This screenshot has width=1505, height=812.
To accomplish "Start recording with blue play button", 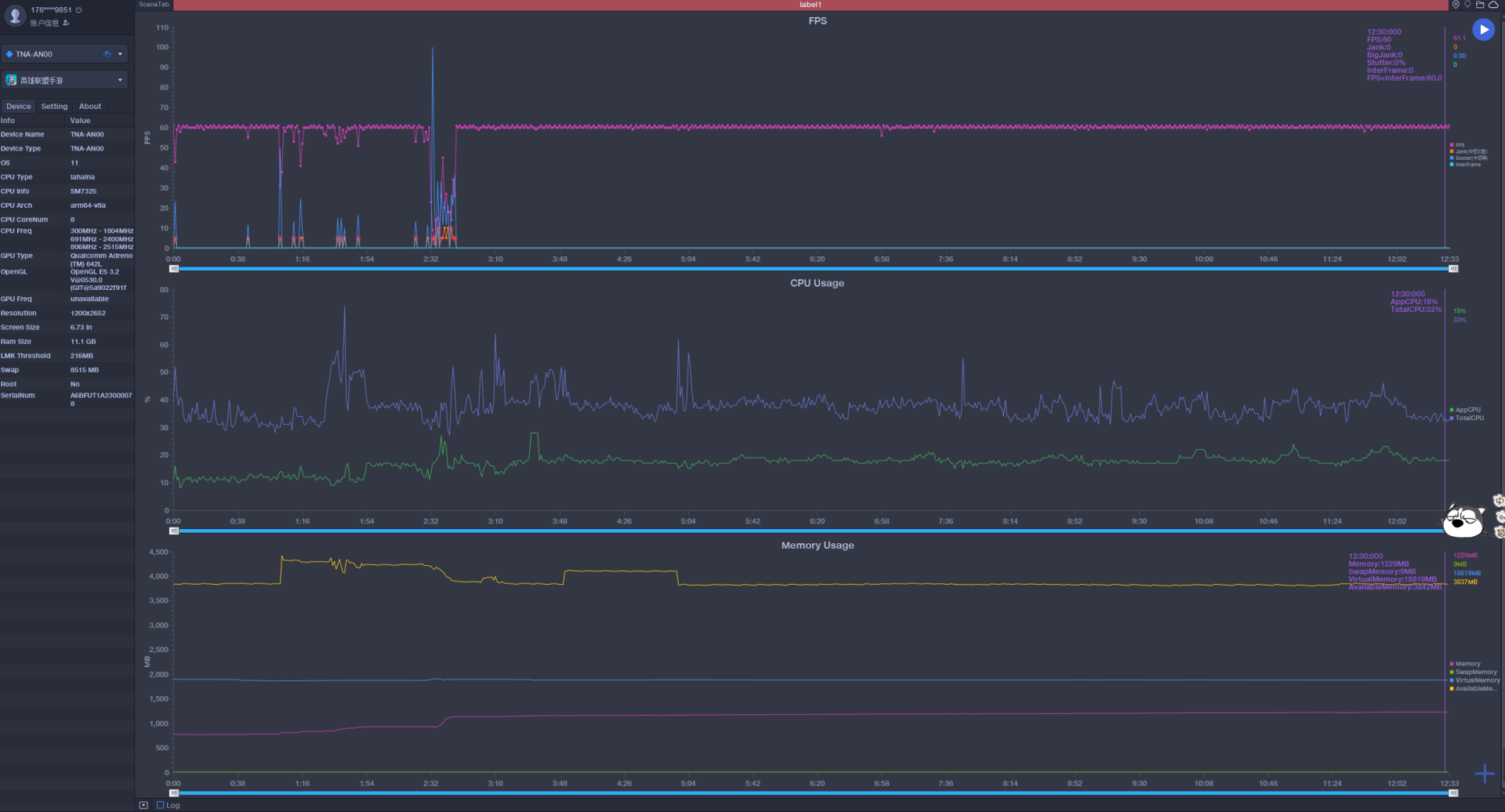I will (x=1483, y=30).
